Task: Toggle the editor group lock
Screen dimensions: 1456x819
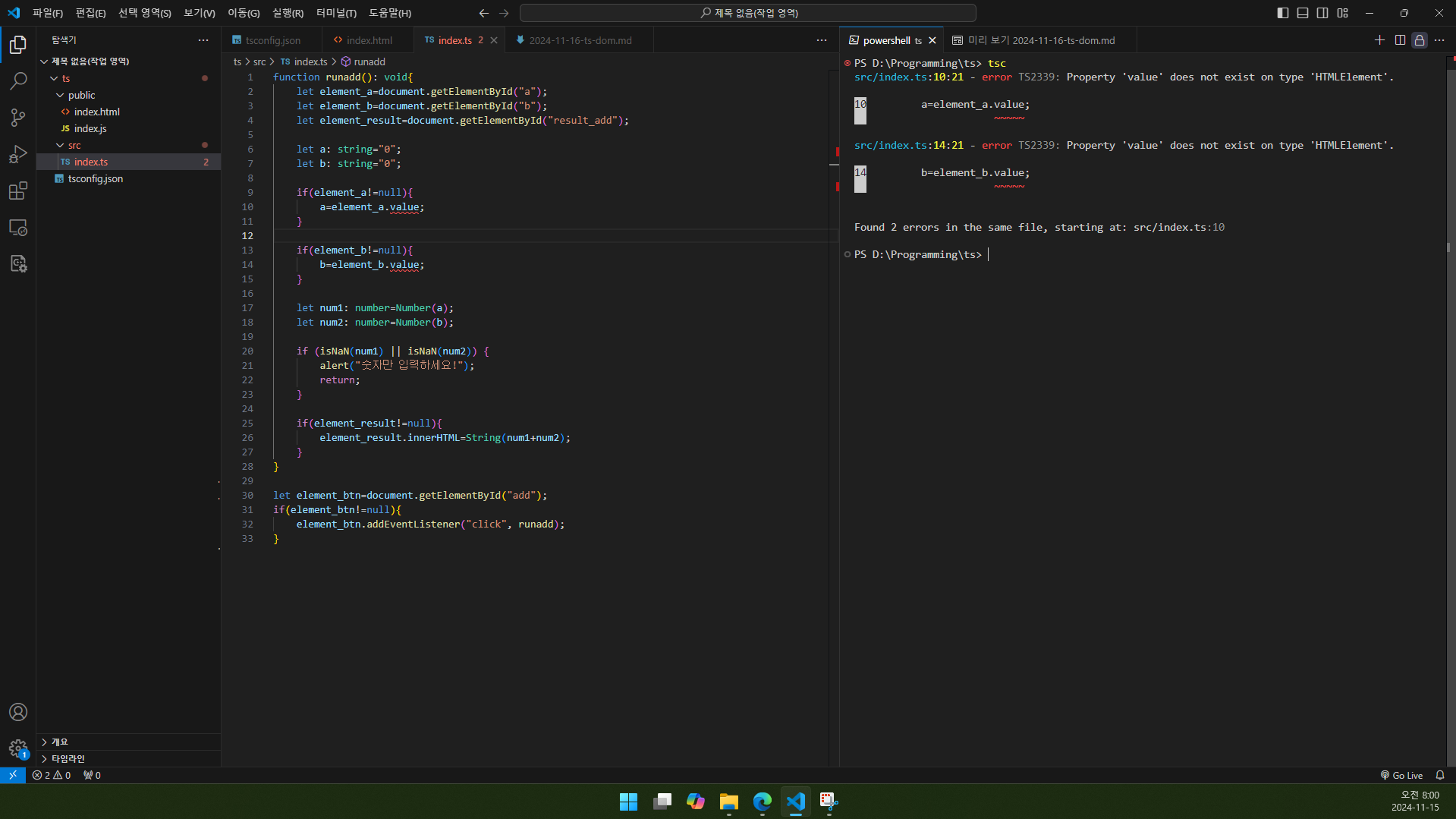Action: pyautogui.click(x=1420, y=40)
